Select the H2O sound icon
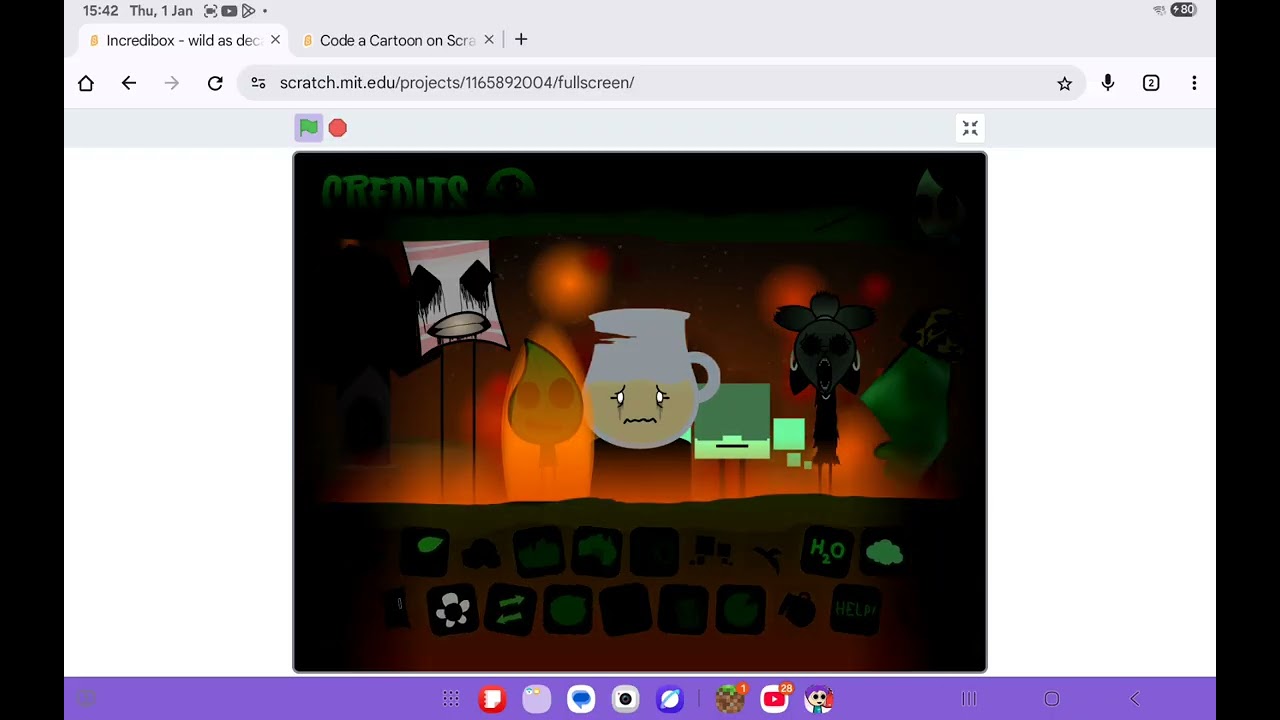The height and width of the screenshot is (720, 1280). pos(827,551)
